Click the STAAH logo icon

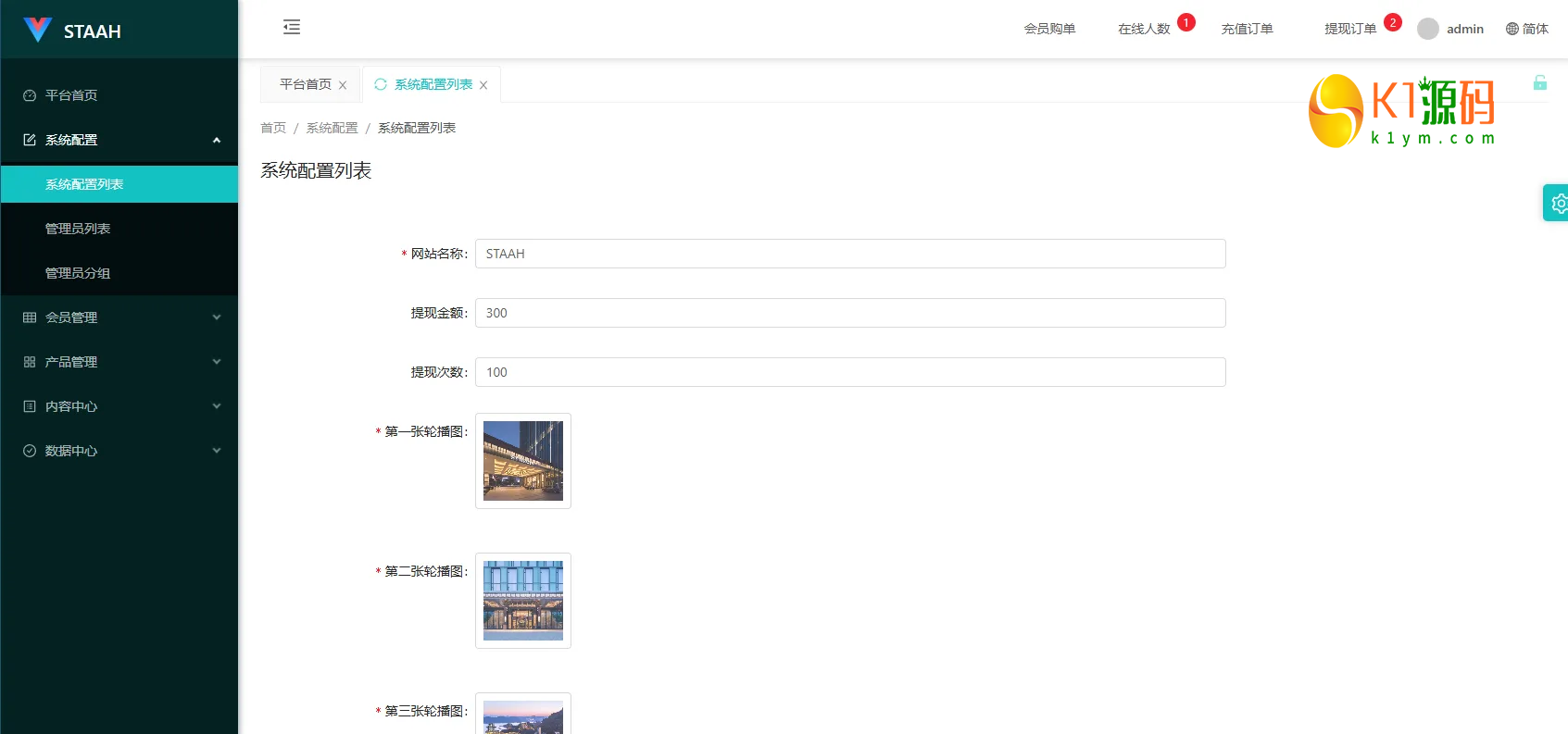(37, 30)
